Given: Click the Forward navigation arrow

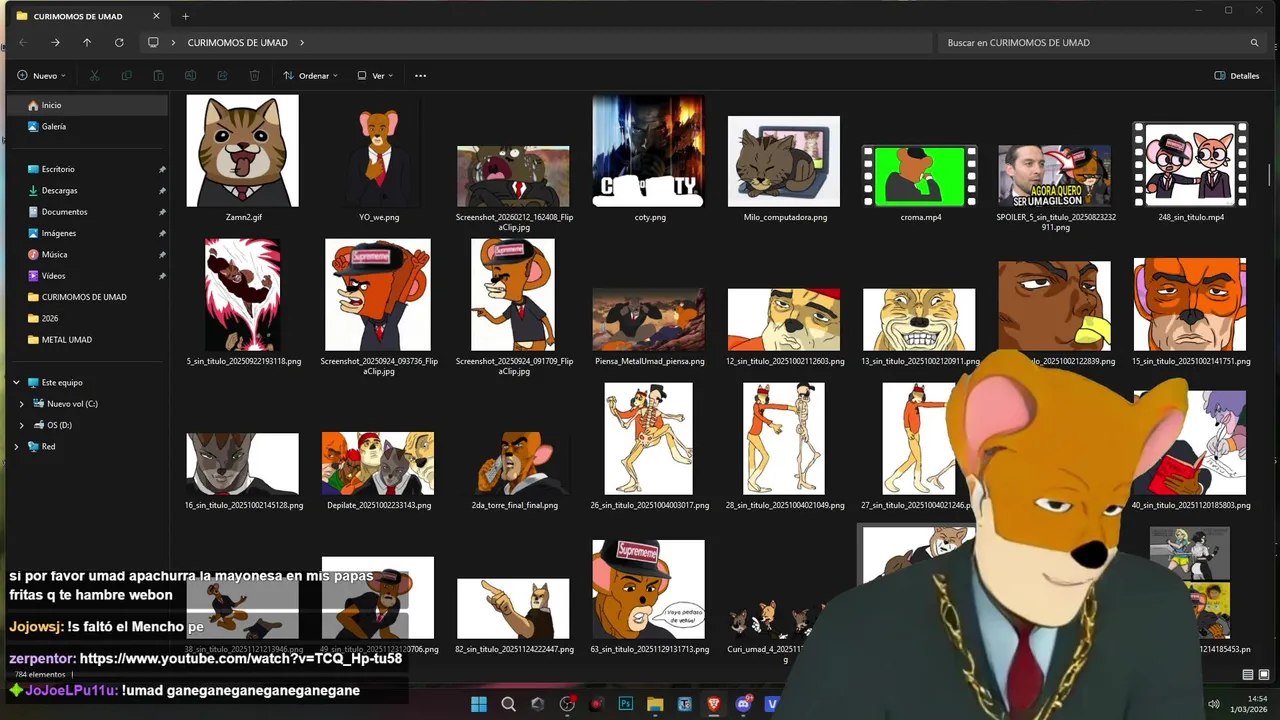Looking at the screenshot, I should pyautogui.click(x=55, y=43).
